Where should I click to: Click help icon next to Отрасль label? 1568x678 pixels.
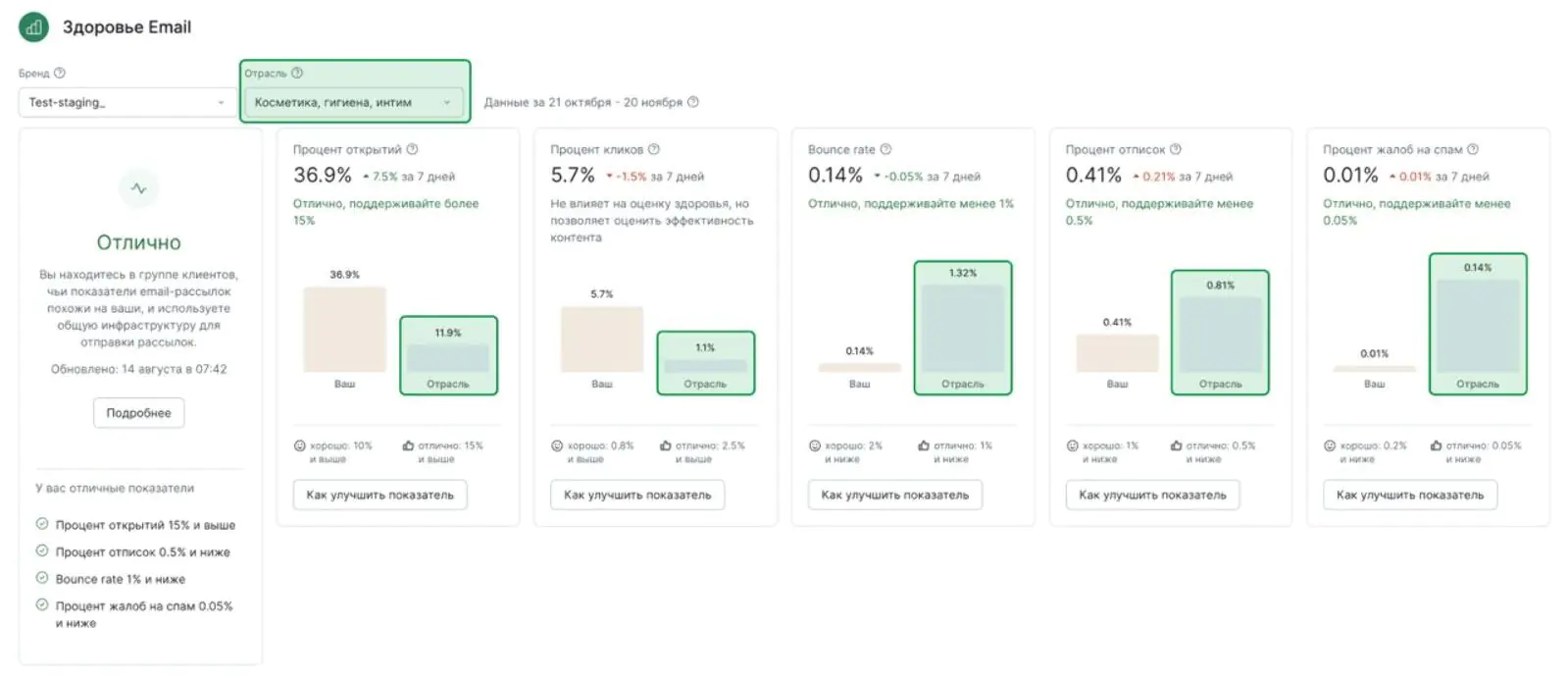(297, 73)
